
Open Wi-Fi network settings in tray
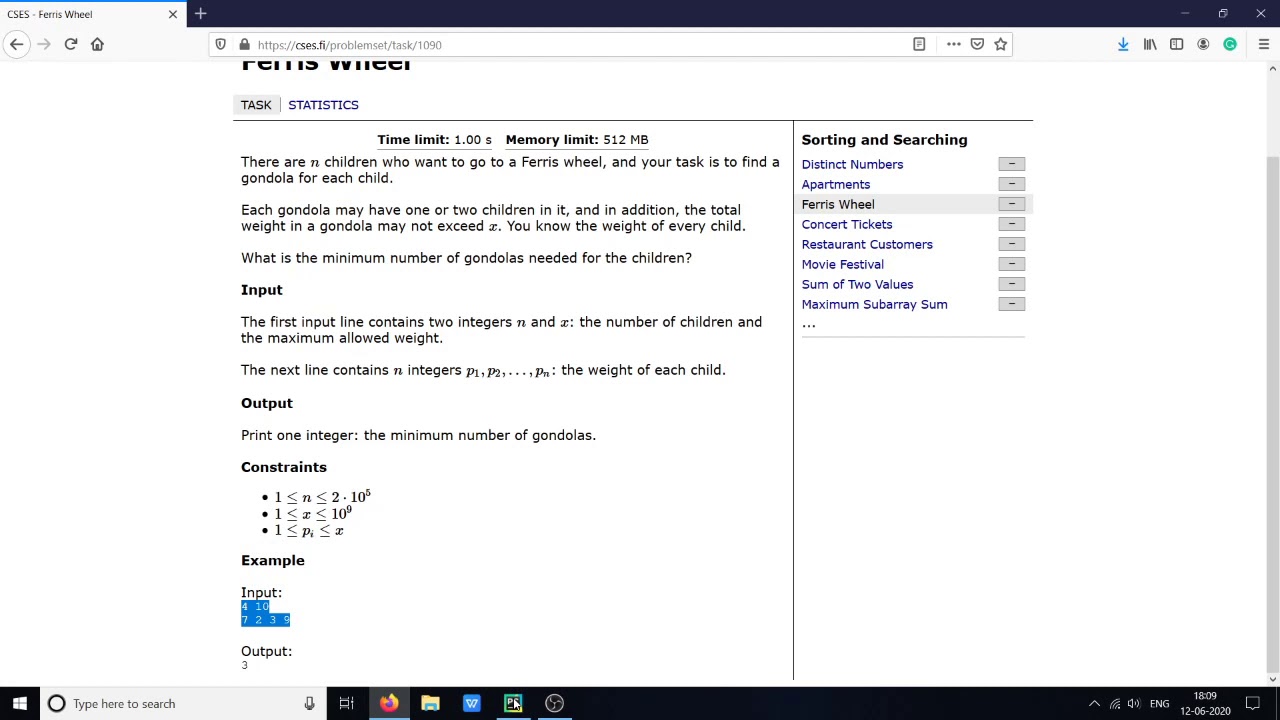tap(1115, 704)
